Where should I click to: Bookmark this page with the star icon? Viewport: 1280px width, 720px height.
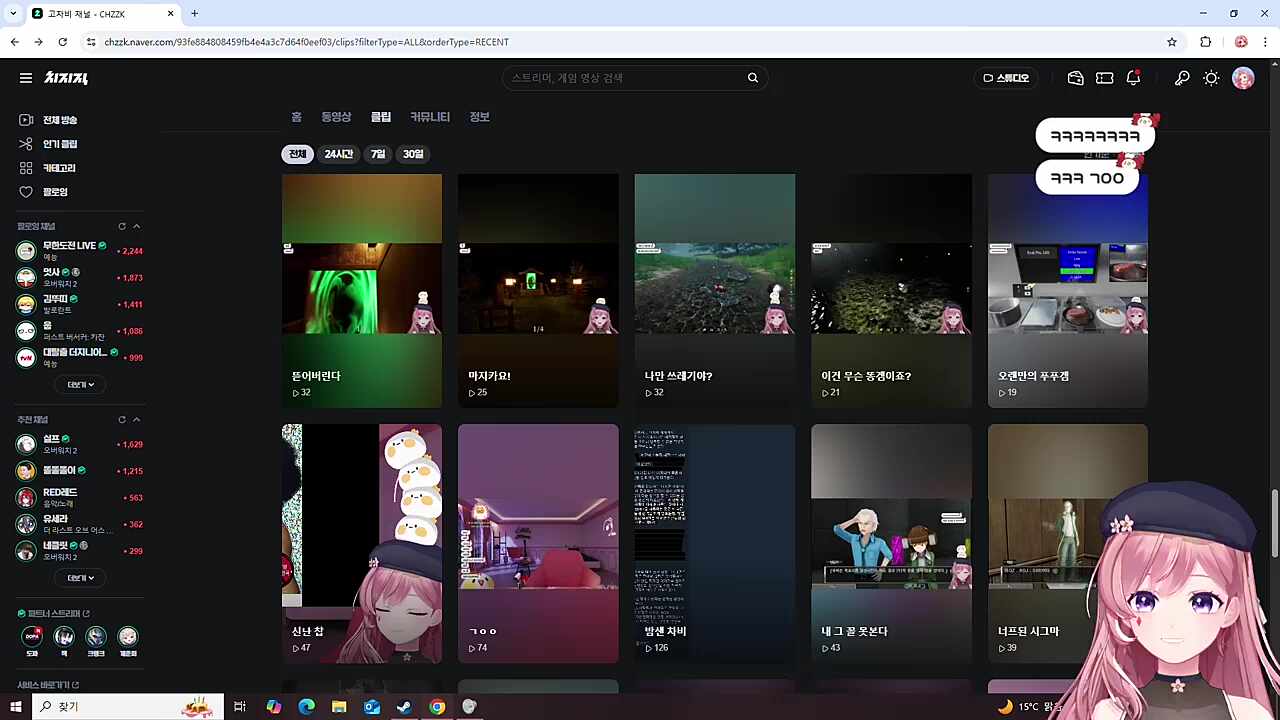coord(1172,42)
